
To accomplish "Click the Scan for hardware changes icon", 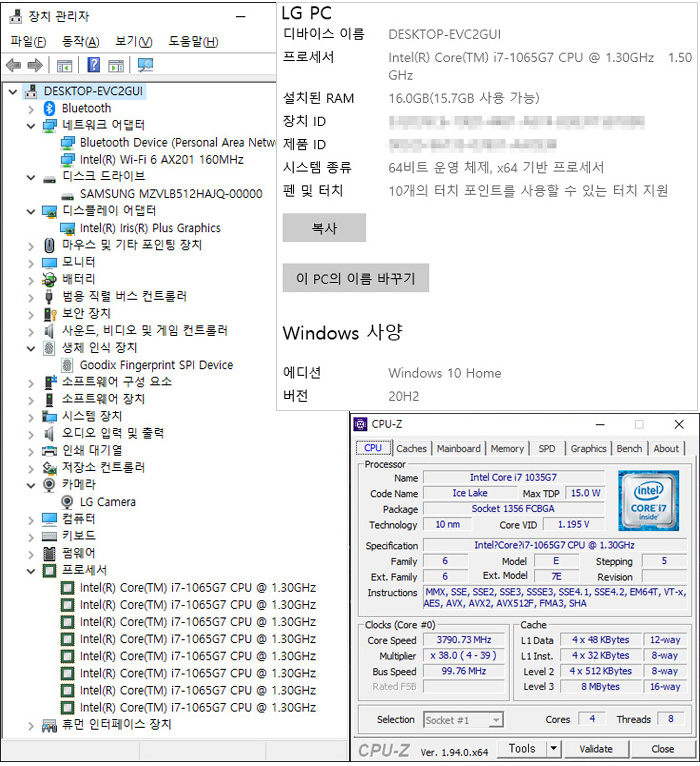I will [x=145, y=65].
